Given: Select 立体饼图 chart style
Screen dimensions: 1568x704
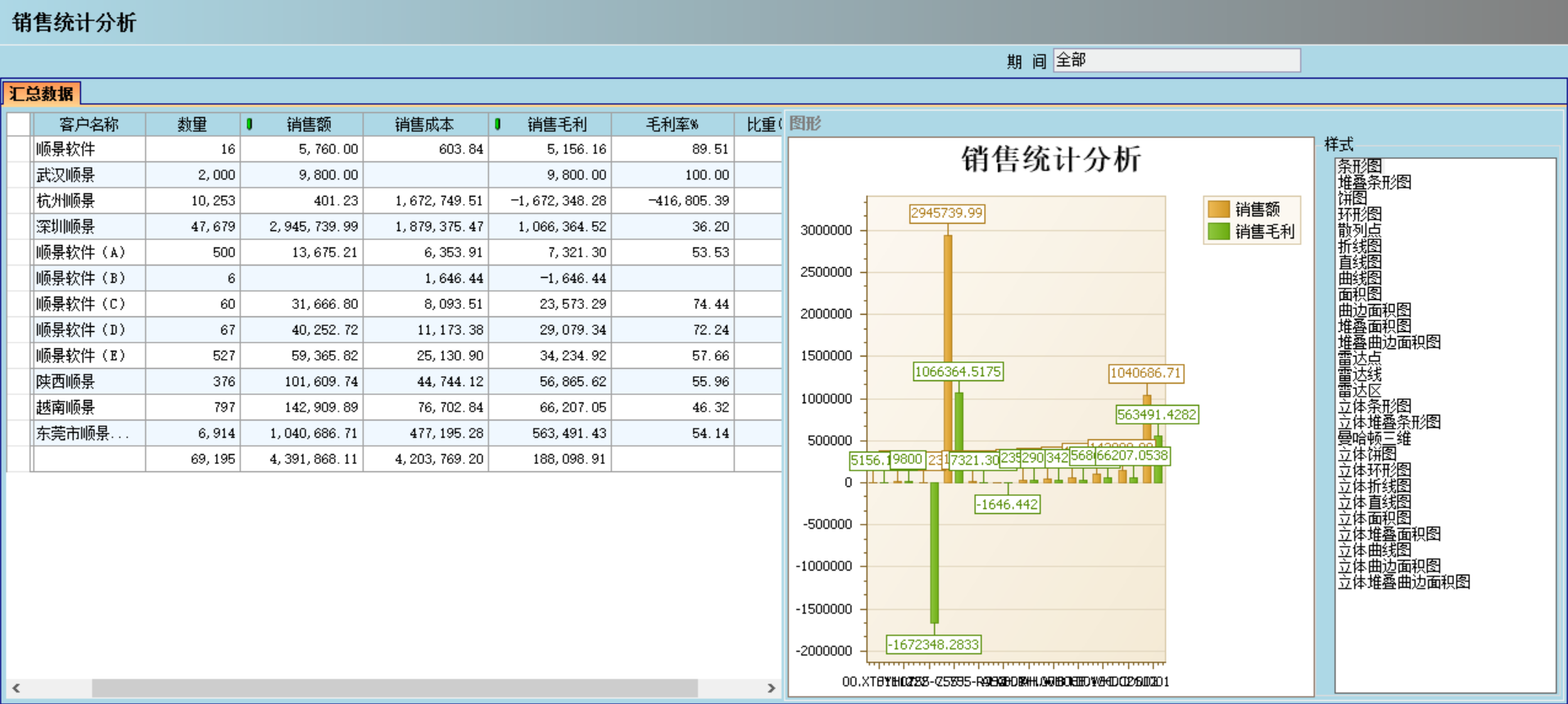Looking at the screenshot, I should pos(1367,455).
